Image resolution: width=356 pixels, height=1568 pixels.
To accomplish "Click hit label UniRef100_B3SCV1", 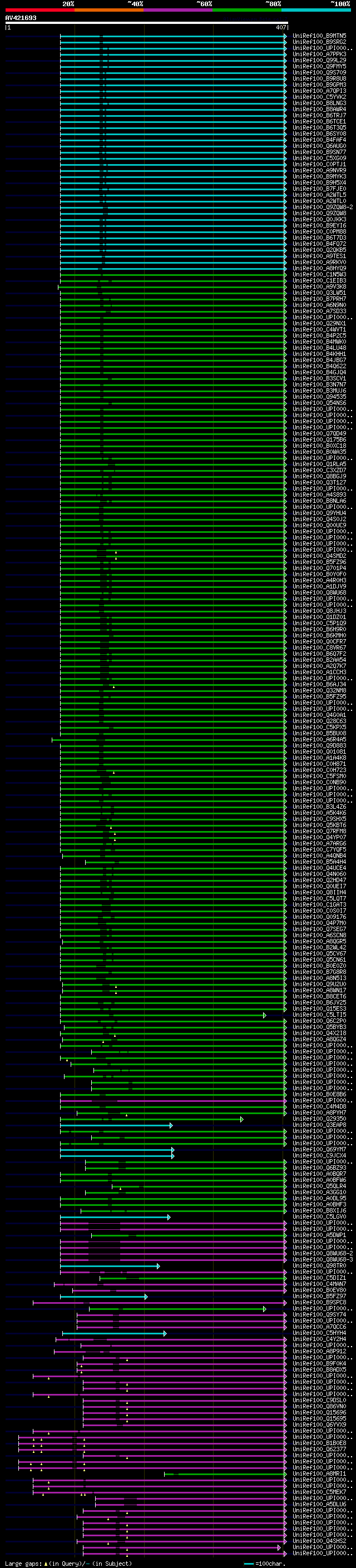I will 319,379.
